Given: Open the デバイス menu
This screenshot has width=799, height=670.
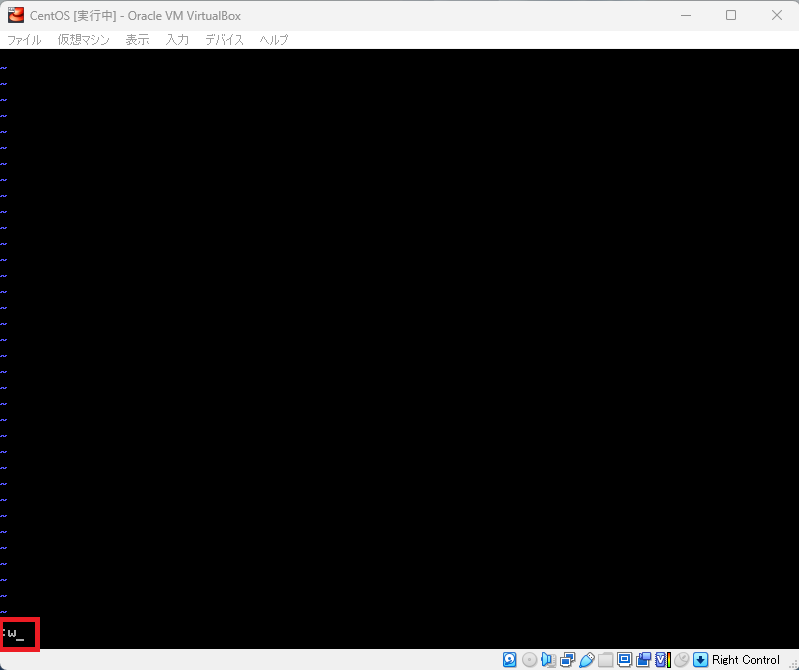Looking at the screenshot, I should 224,40.
